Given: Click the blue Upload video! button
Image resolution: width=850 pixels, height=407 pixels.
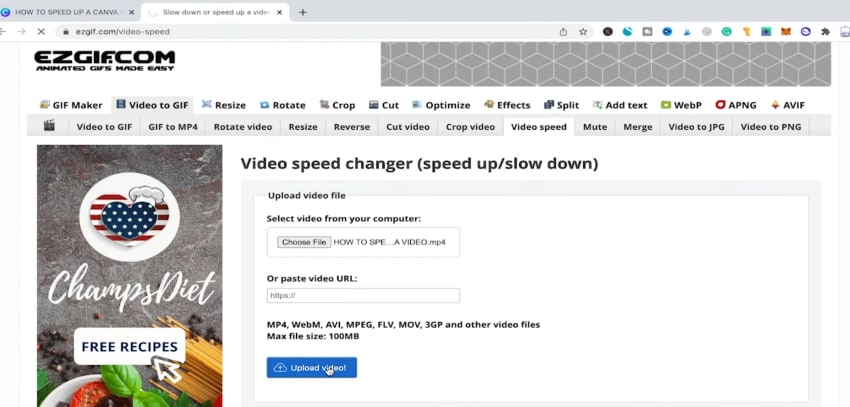Looking at the screenshot, I should [x=312, y=367].
